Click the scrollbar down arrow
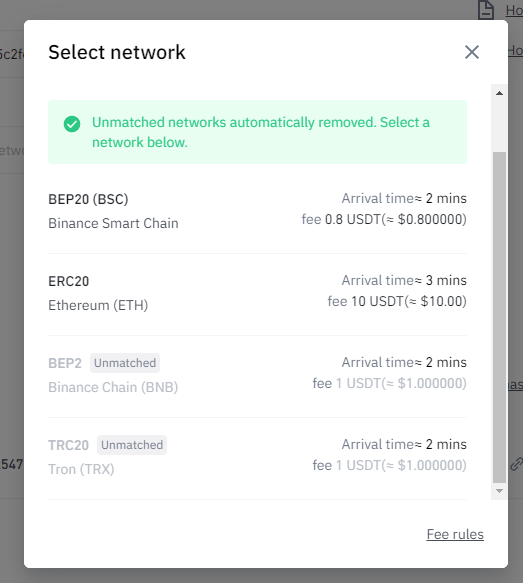The image size is (523, 583). 499,491
